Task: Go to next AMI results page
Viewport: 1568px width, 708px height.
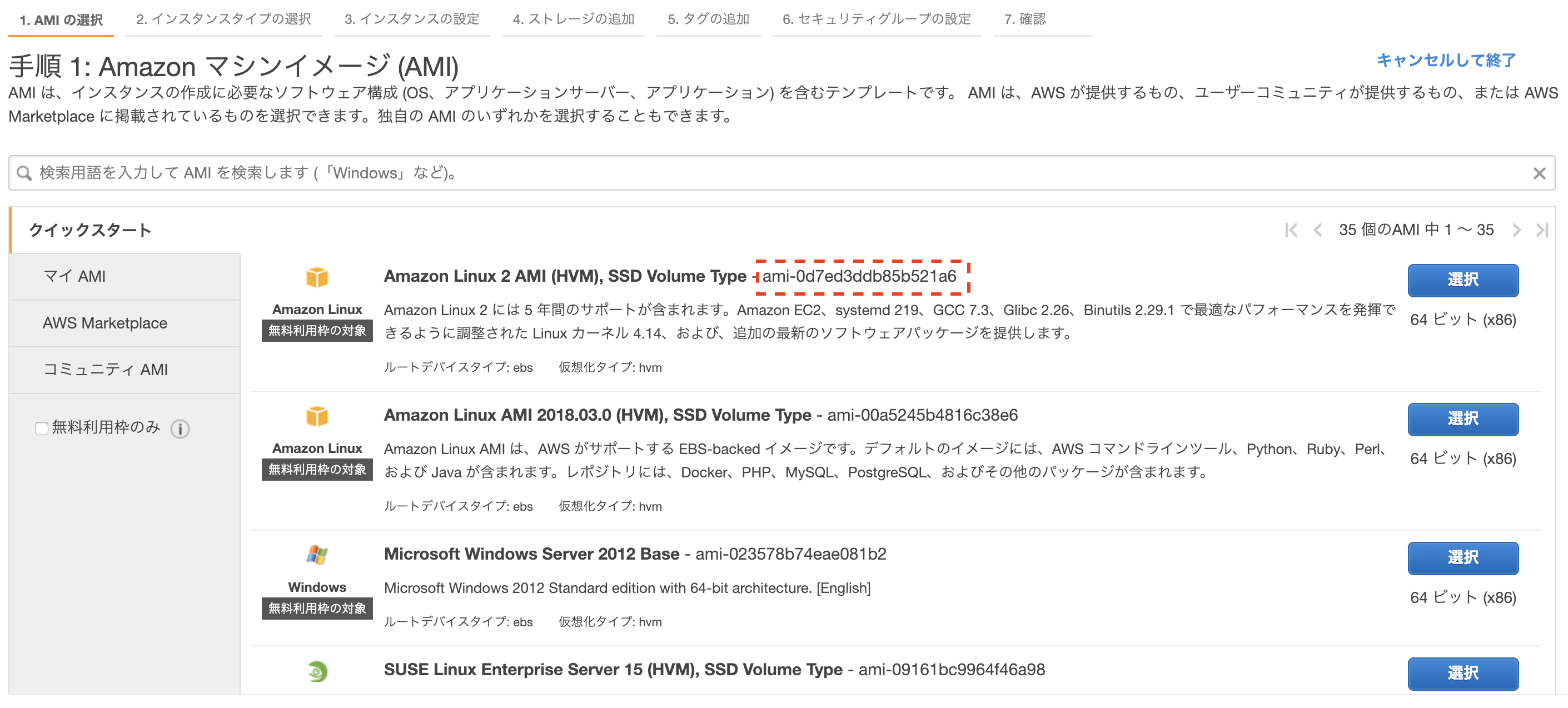Action: point(1516,230)
